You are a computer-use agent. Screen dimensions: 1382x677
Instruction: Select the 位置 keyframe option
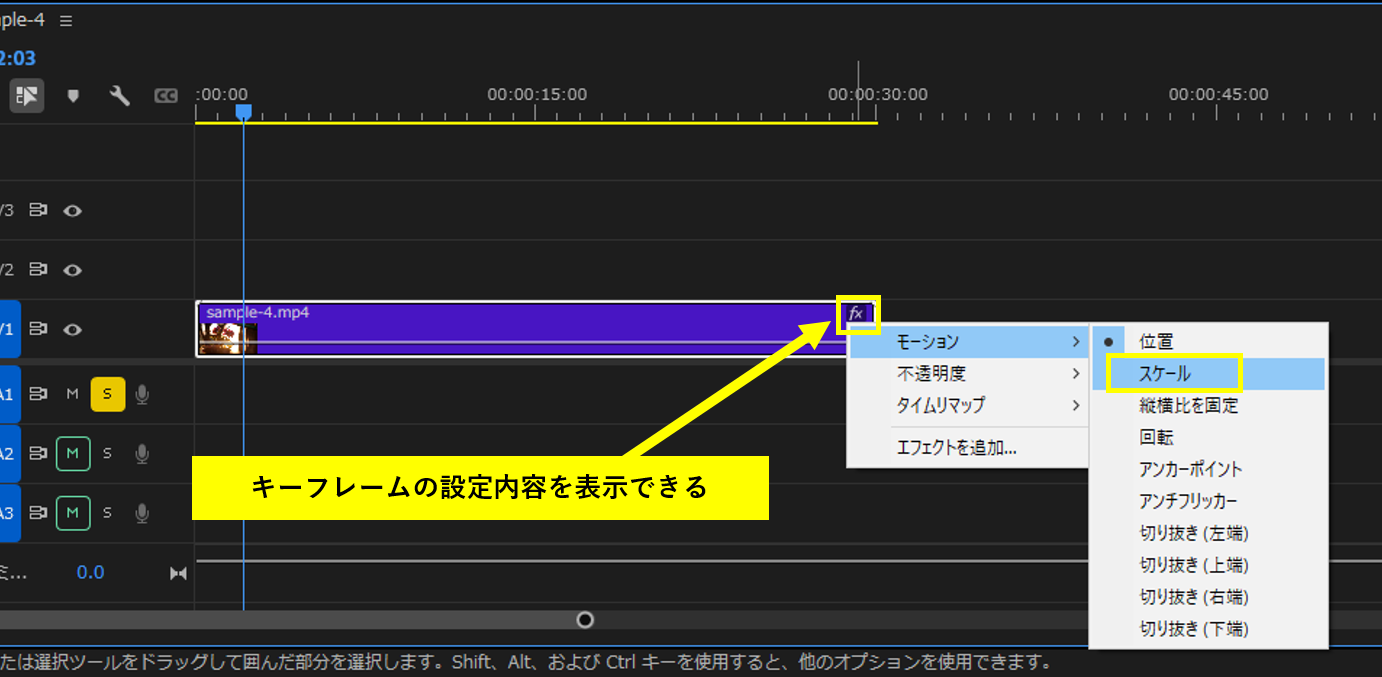click(1155, 340)
